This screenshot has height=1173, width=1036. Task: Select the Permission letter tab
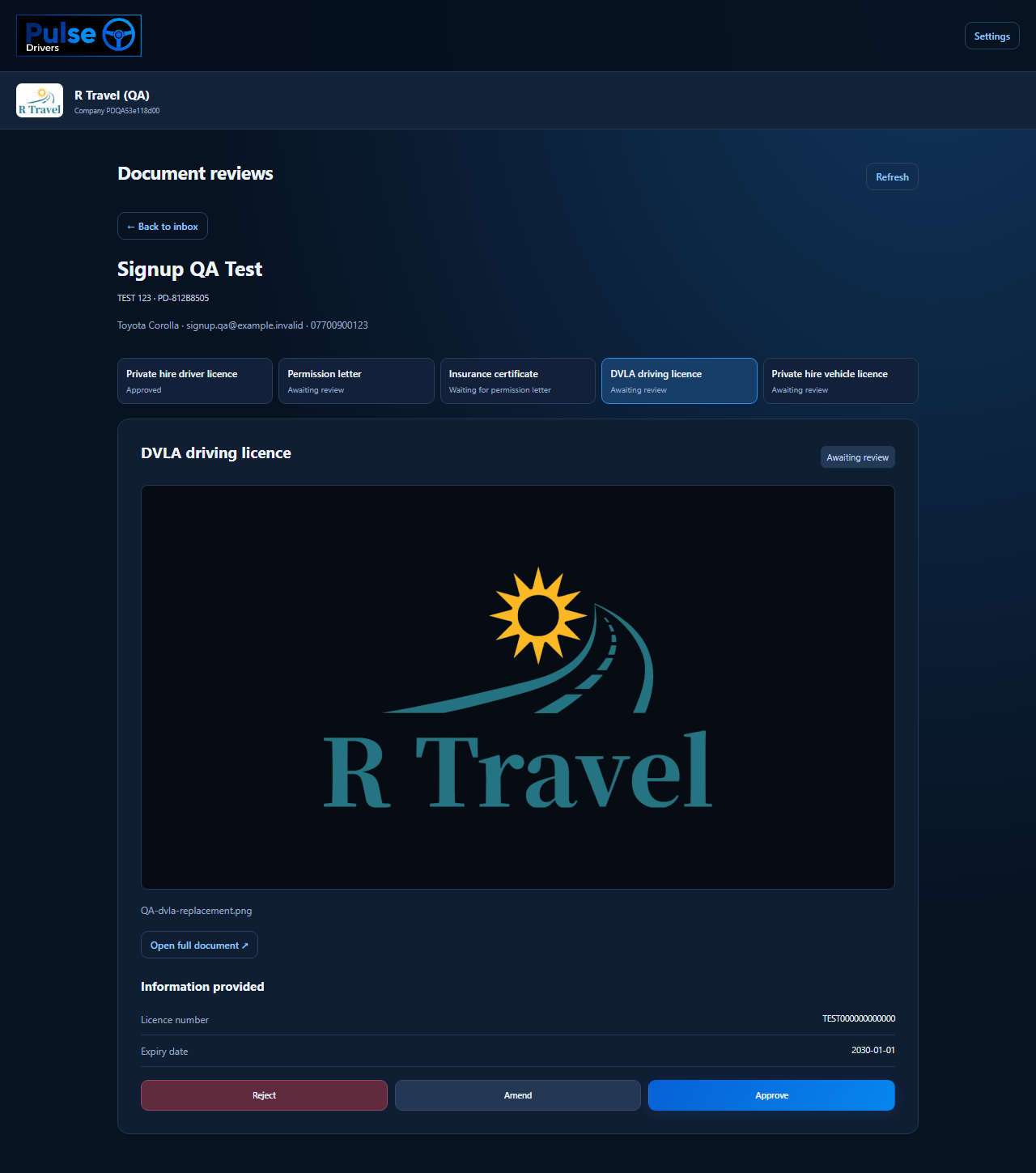tap(356, 380)
